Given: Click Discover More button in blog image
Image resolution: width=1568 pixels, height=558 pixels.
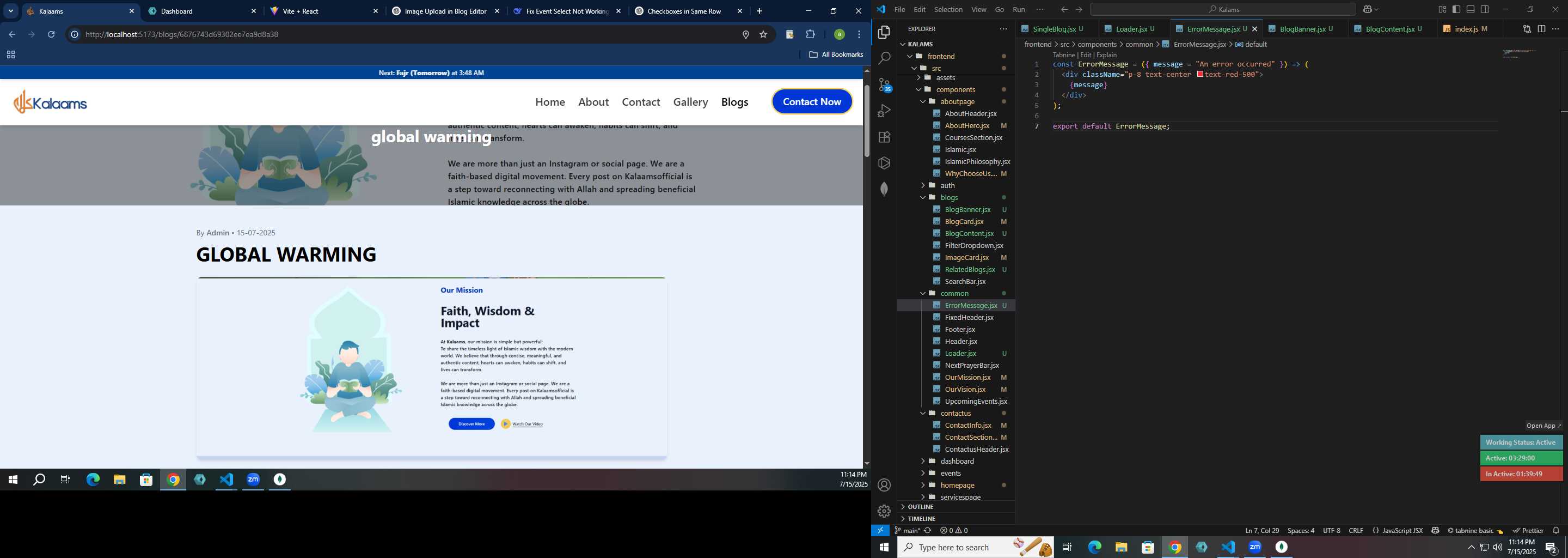Looking at the screenshot, I should click(471, 424).
